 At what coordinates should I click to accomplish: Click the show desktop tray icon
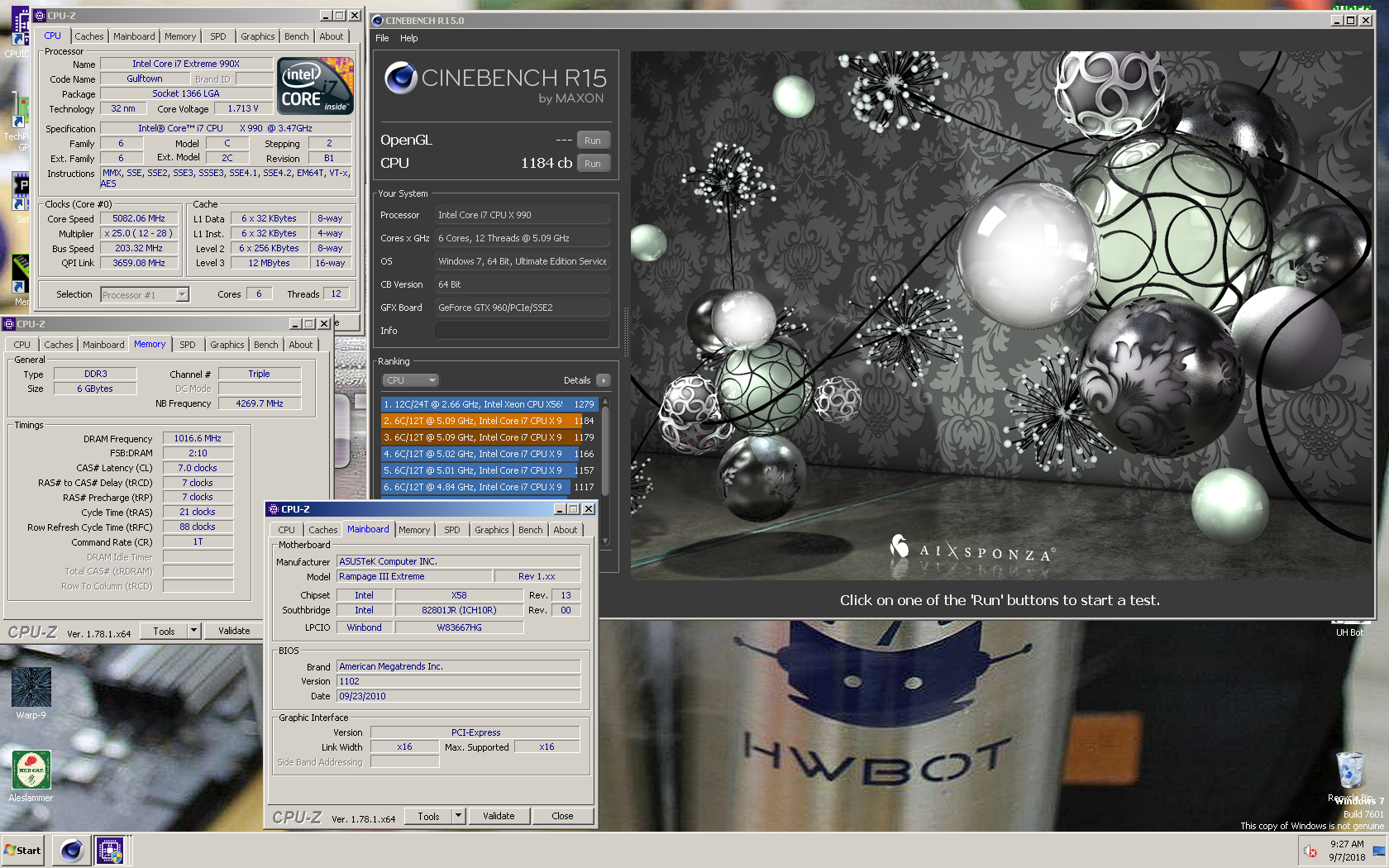[x=1378, y=851]
